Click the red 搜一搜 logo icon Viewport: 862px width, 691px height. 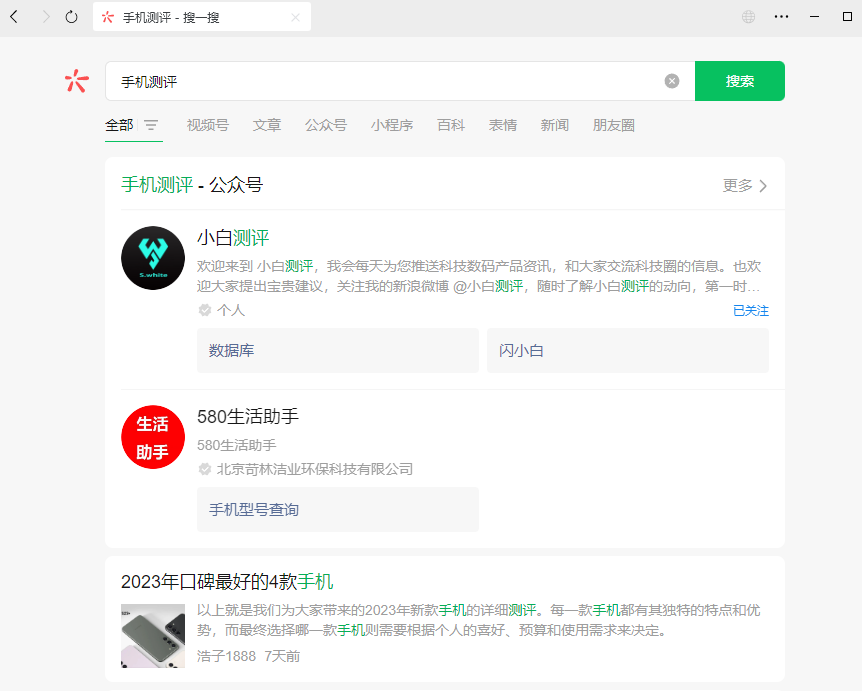(76, 81)
